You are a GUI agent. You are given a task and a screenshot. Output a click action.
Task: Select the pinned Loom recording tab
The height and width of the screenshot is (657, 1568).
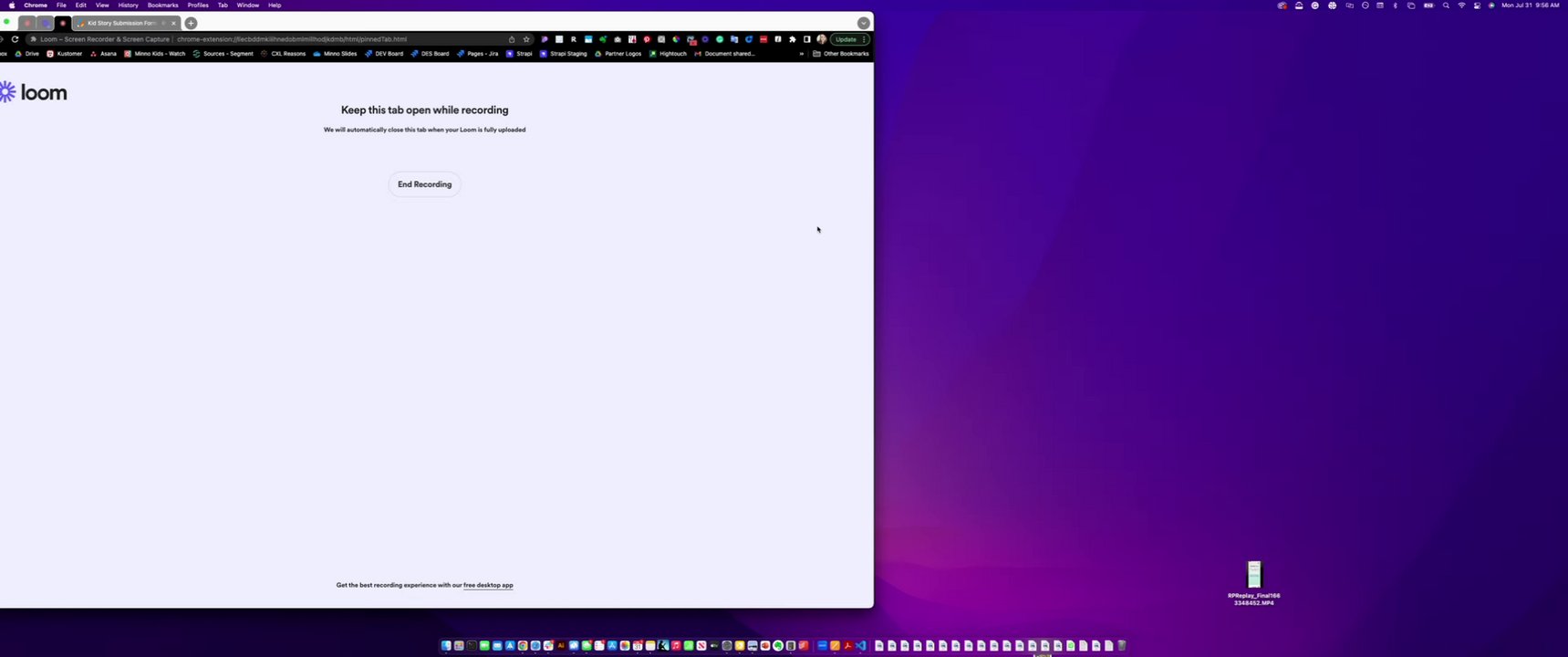tap(63, 23)
